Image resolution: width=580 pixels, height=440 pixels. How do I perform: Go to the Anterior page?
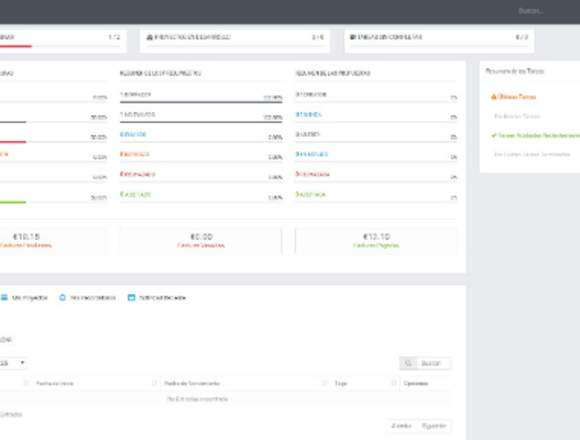click(402, 426)
